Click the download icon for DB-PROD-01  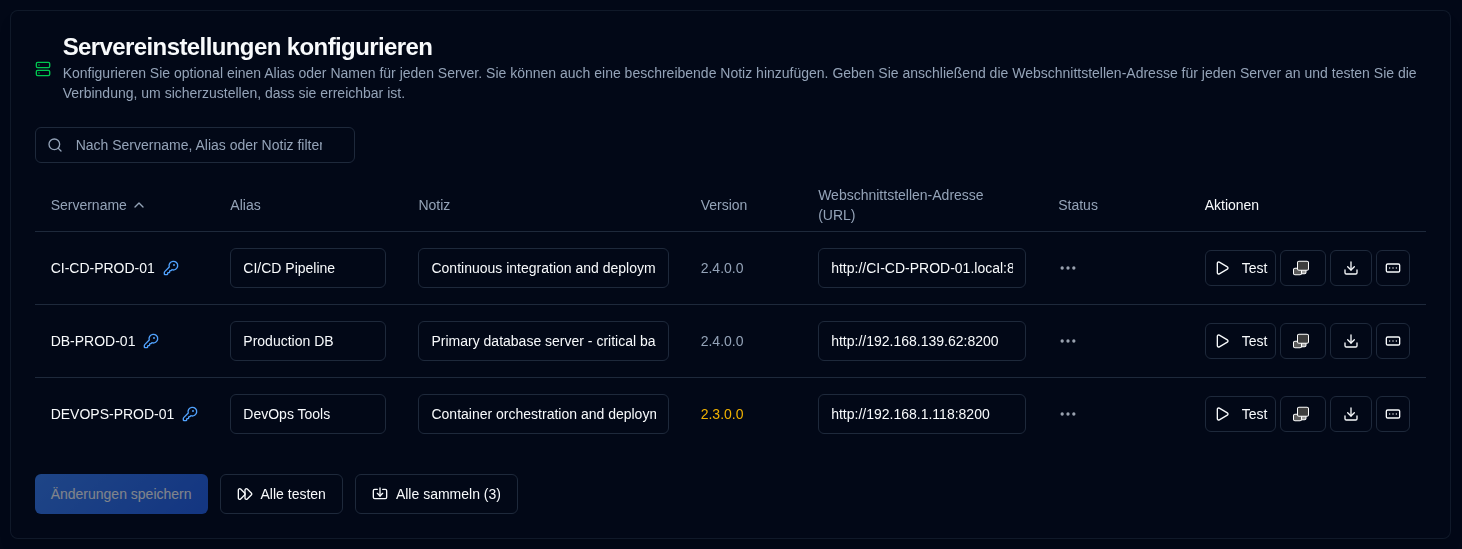1350,341
